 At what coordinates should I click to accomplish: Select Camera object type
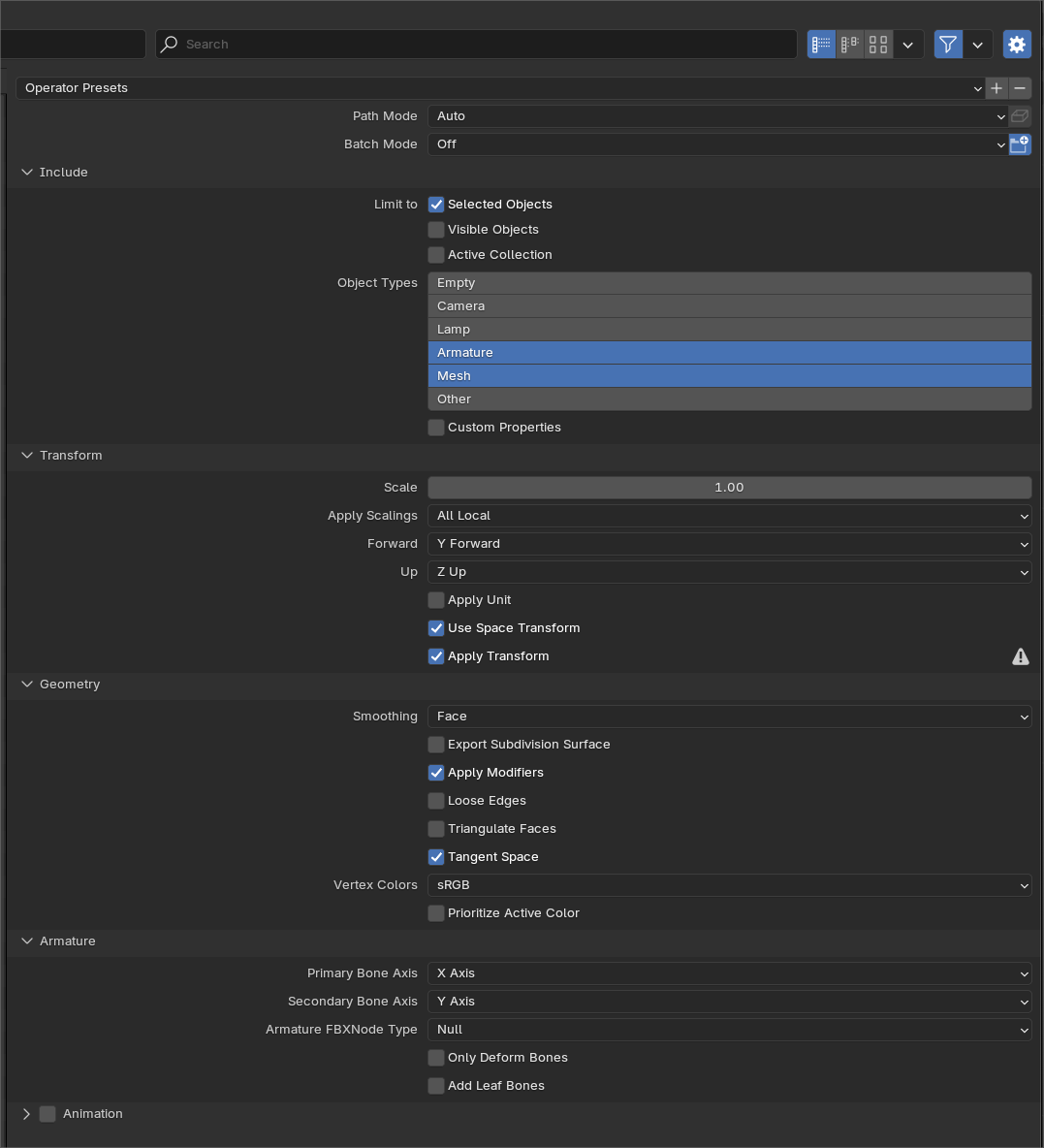click(x=730, y=306)
